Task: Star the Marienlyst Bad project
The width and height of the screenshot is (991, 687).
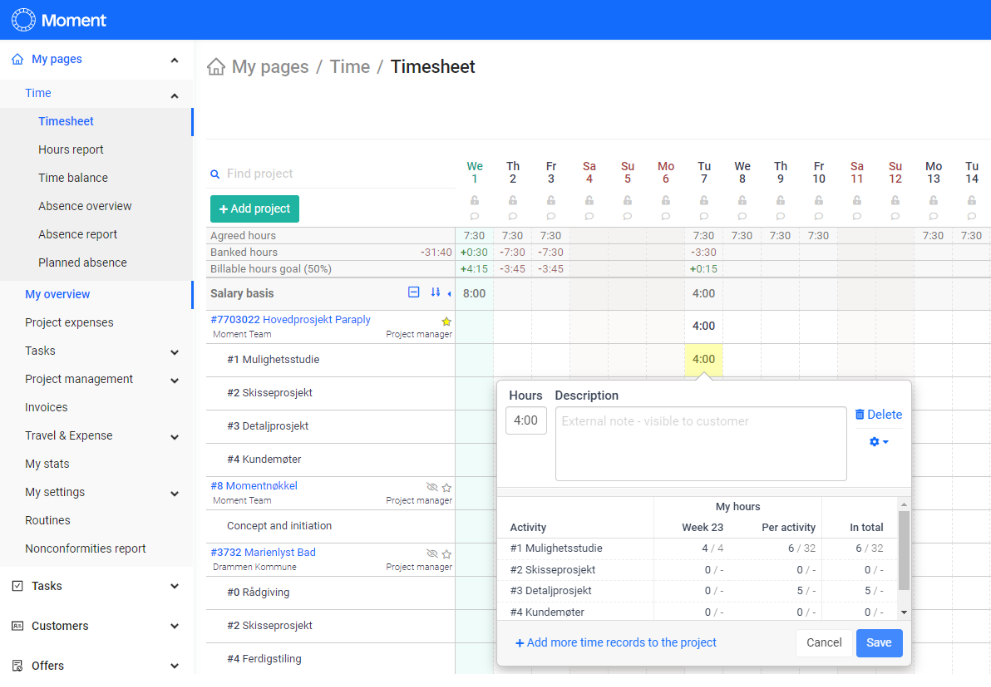Action: click(447, 553)
